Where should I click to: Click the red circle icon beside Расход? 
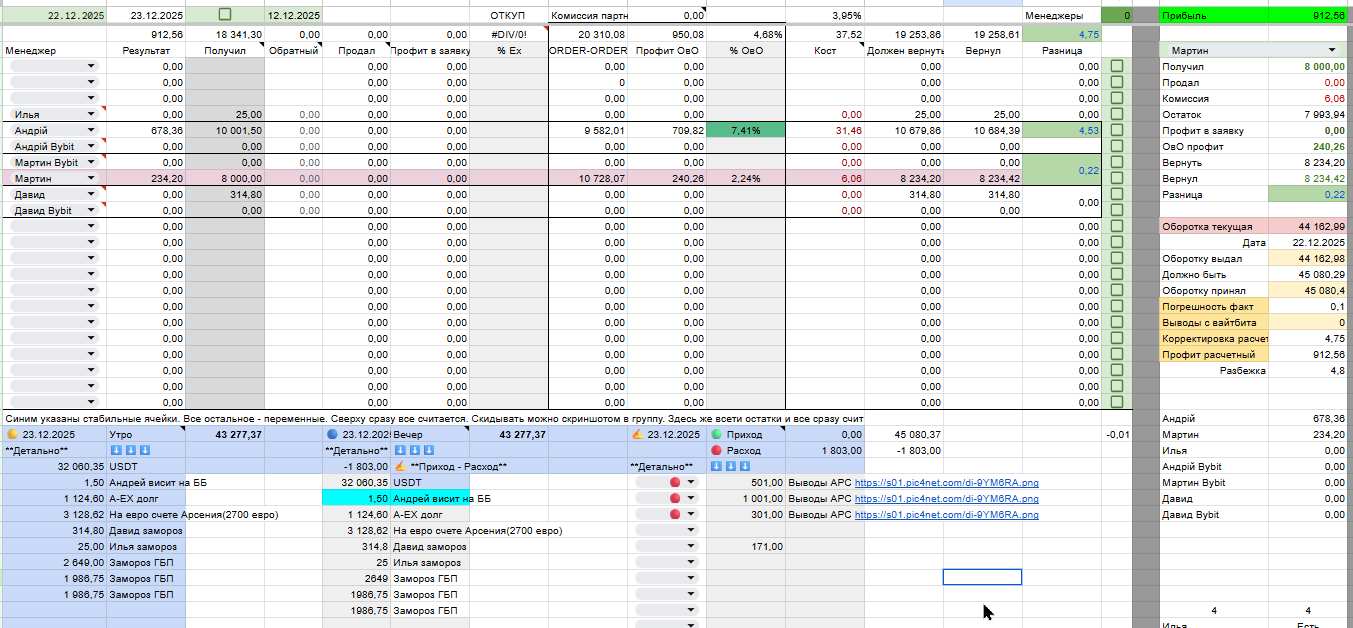[716, 451]
